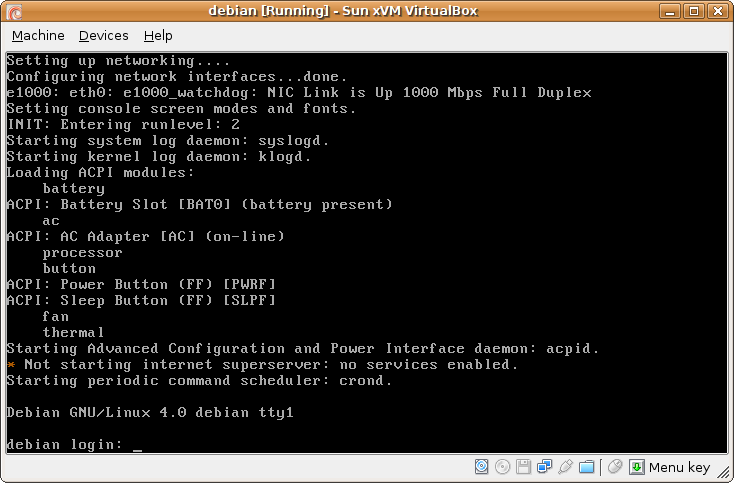Viewport: 734px width, 483px height.
Task: Click the VirtualBox window title bar icon
Action: [15, 12]
